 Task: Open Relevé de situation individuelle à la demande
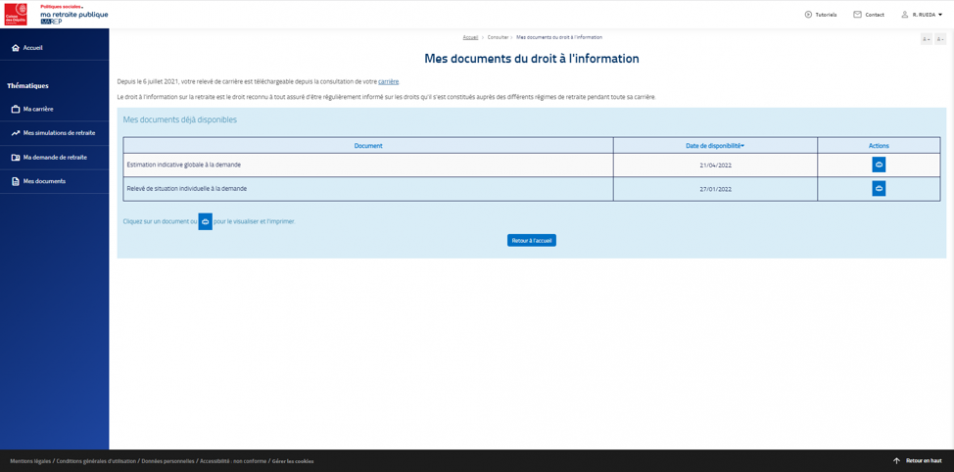tap(187, 189)
